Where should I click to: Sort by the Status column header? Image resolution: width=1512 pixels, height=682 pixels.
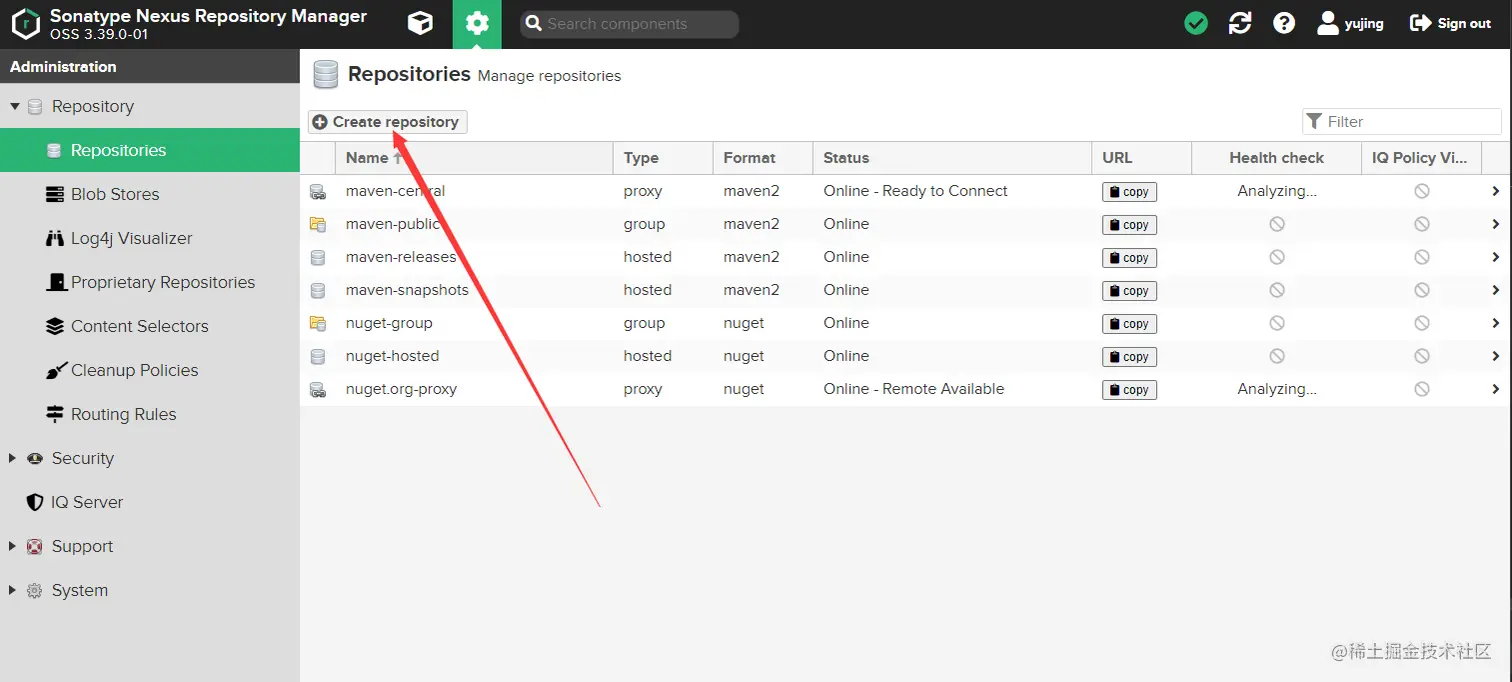[952, 158]
